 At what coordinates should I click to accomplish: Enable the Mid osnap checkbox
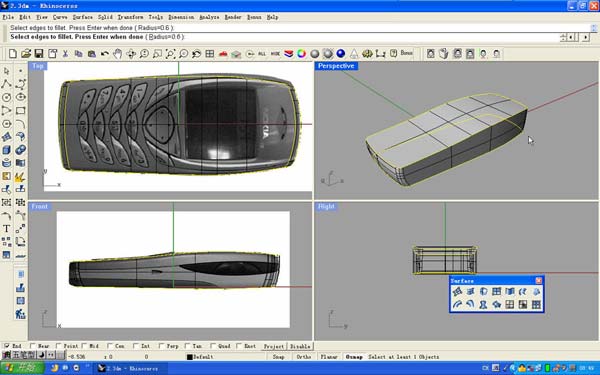[85, 346]
